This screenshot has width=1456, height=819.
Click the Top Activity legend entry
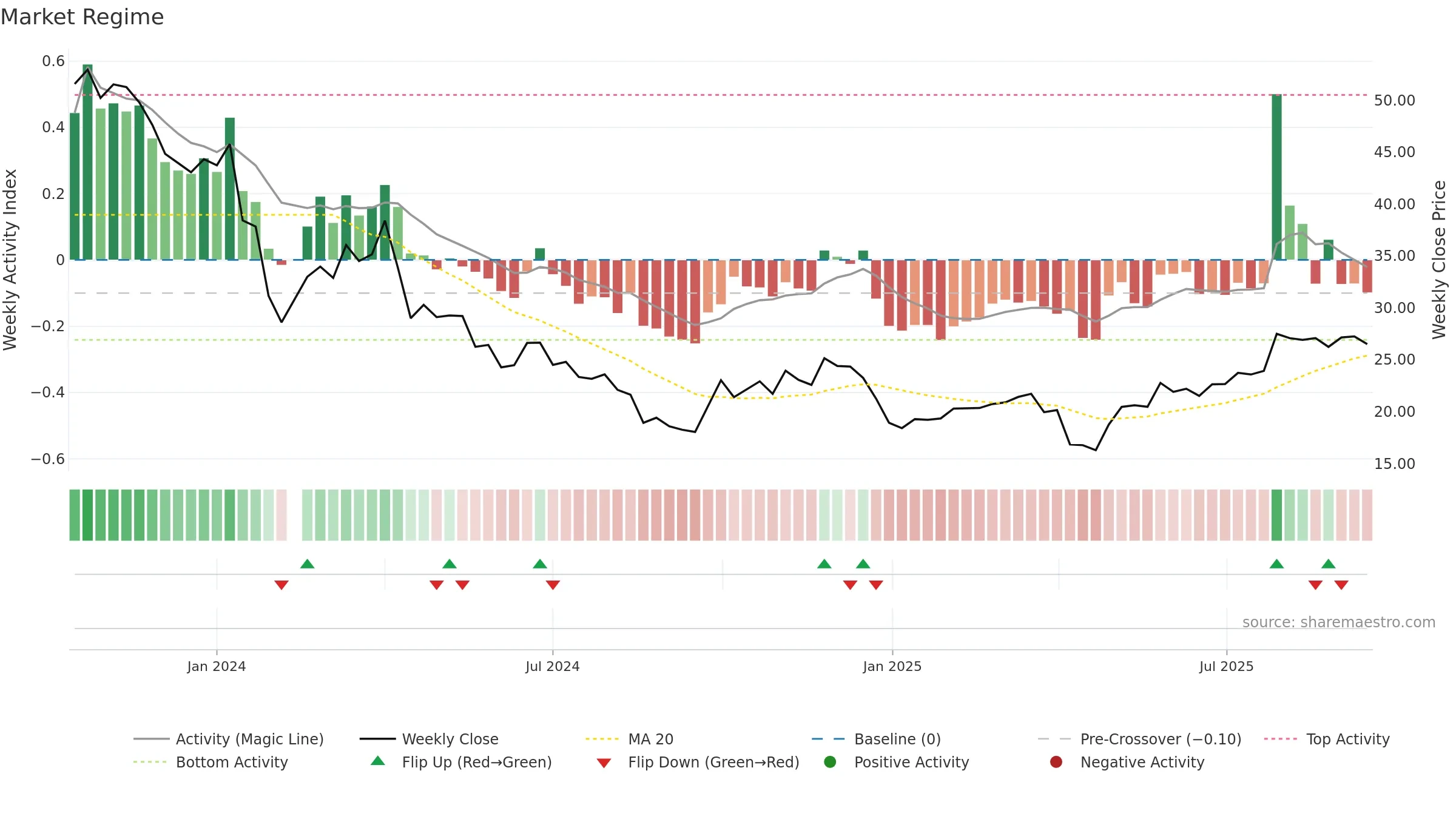tap(1327, 739)
